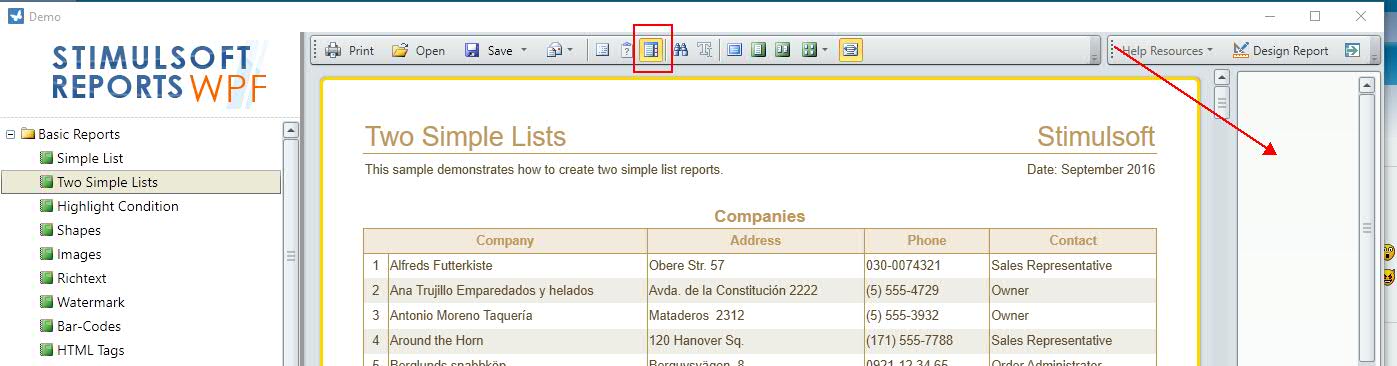Click the green icon beside Watermark
Image resolution: width=1397 pixels, height=366 pixels.
tap(46, 302)
